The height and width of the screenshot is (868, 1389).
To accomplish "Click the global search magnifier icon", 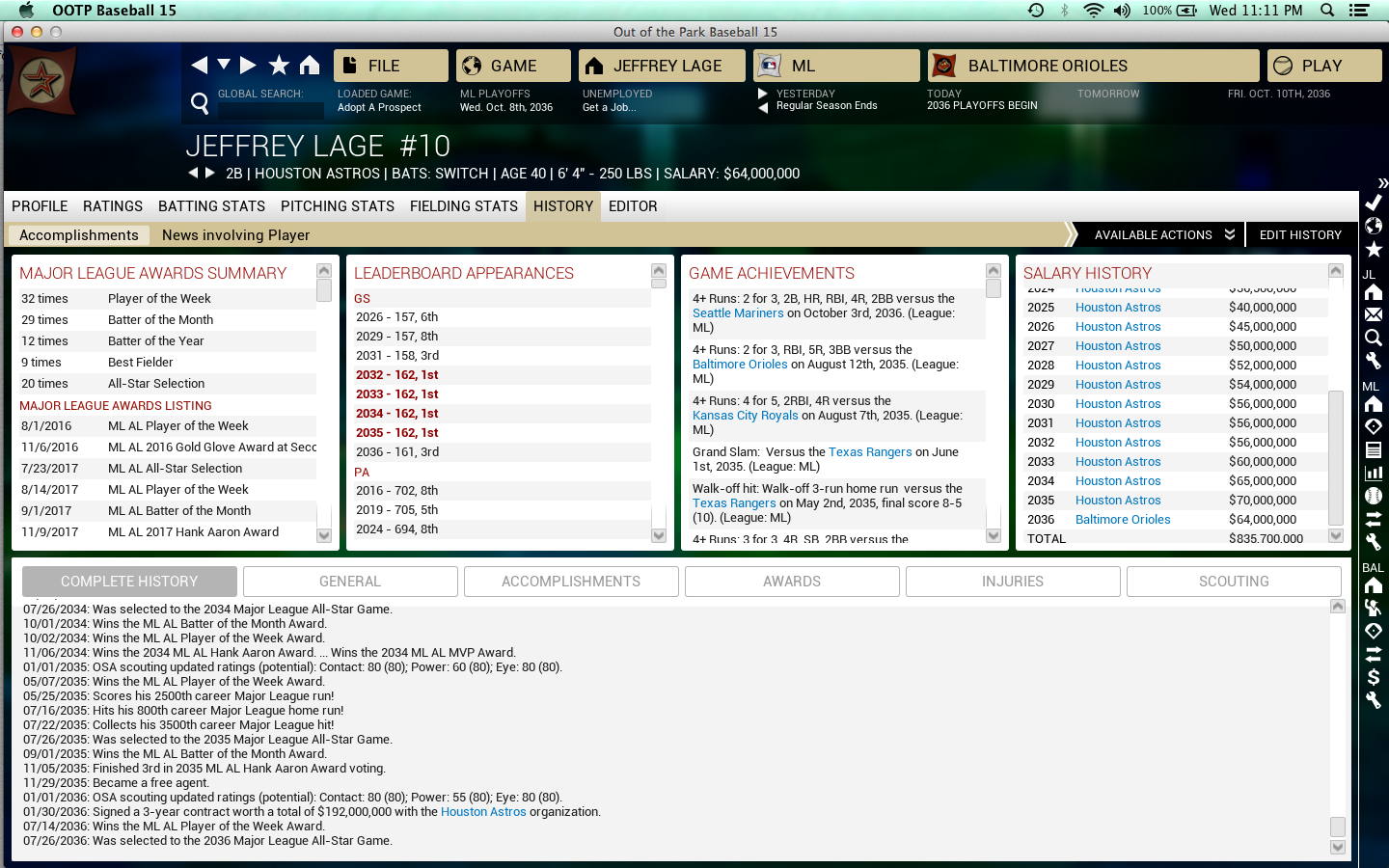I will tap(200, 103).
